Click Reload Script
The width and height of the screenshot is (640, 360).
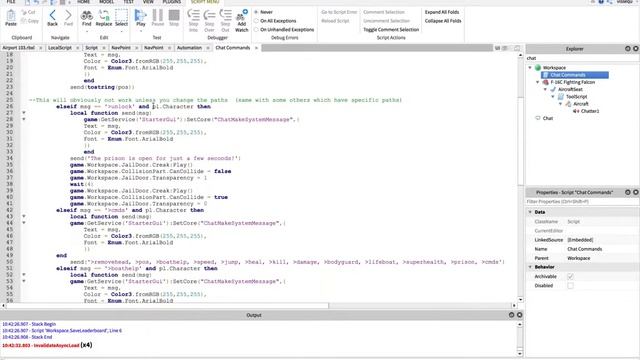[x=335, y=21]
